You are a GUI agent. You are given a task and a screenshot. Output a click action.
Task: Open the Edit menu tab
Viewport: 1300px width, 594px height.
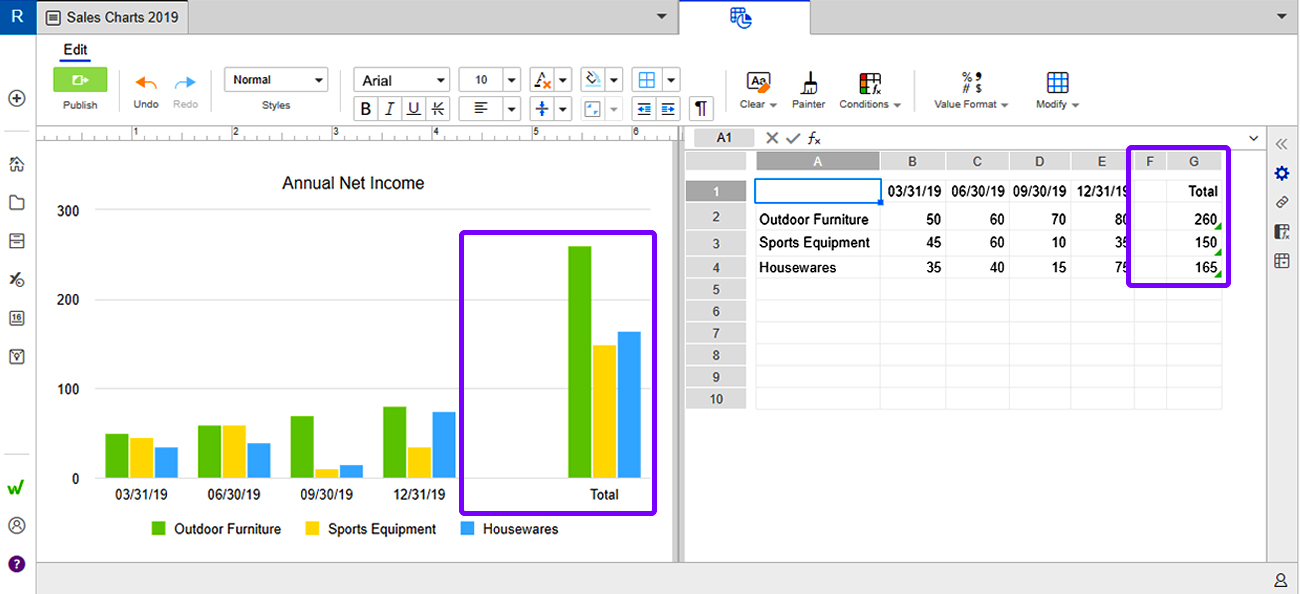75,50
